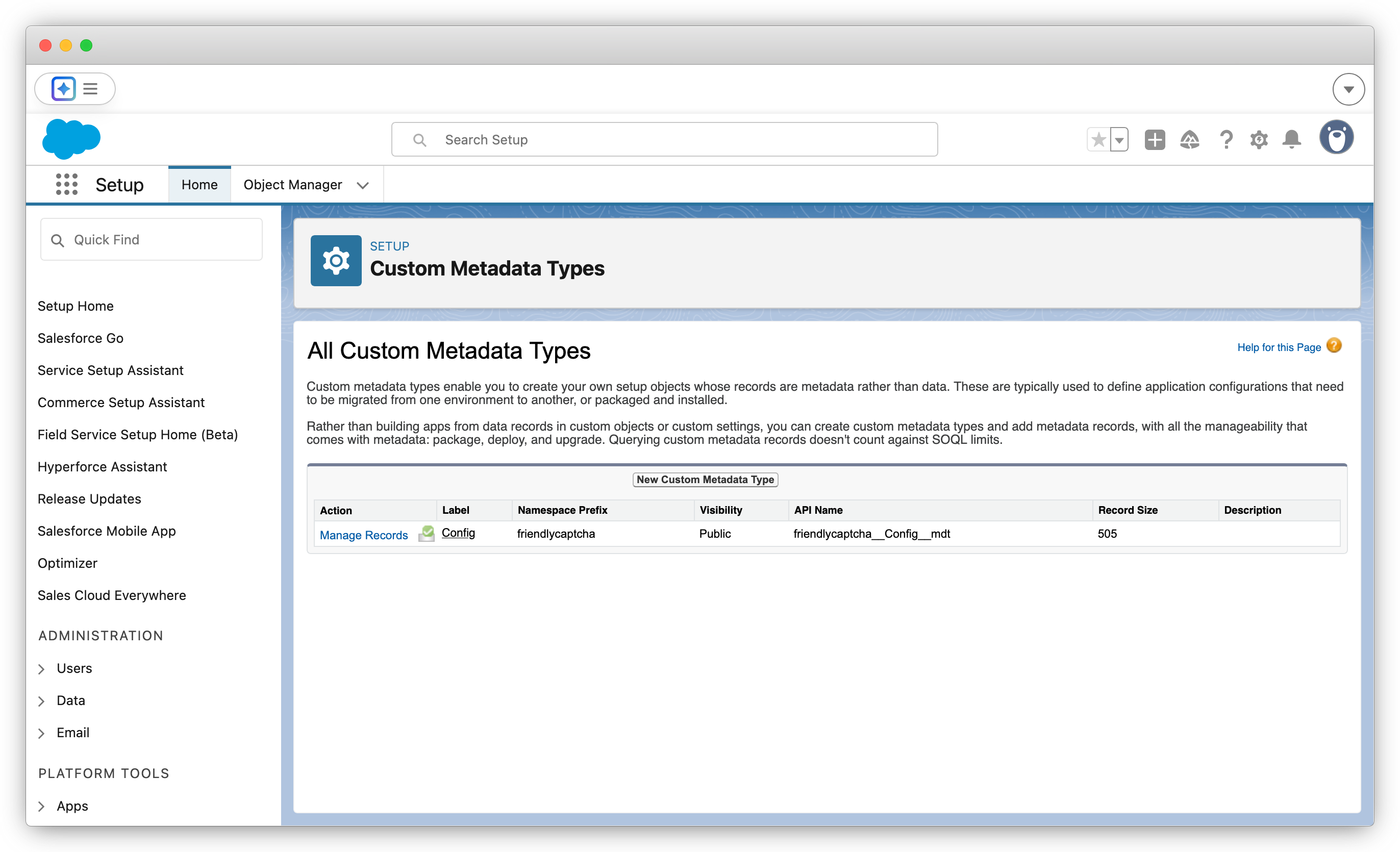
Task: Click the package icon next to Manage Records
Action: click(x=427, y=534)
